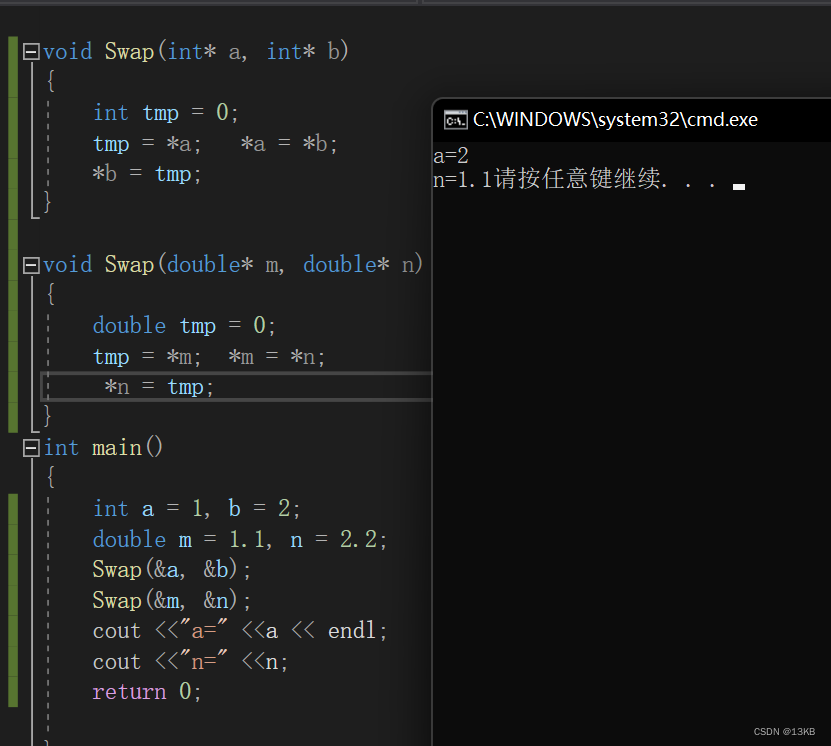This screenshot has width=831, height=746.
Task: Click the line 'int a = 1, b = 2;'
Action: [197, 509]
